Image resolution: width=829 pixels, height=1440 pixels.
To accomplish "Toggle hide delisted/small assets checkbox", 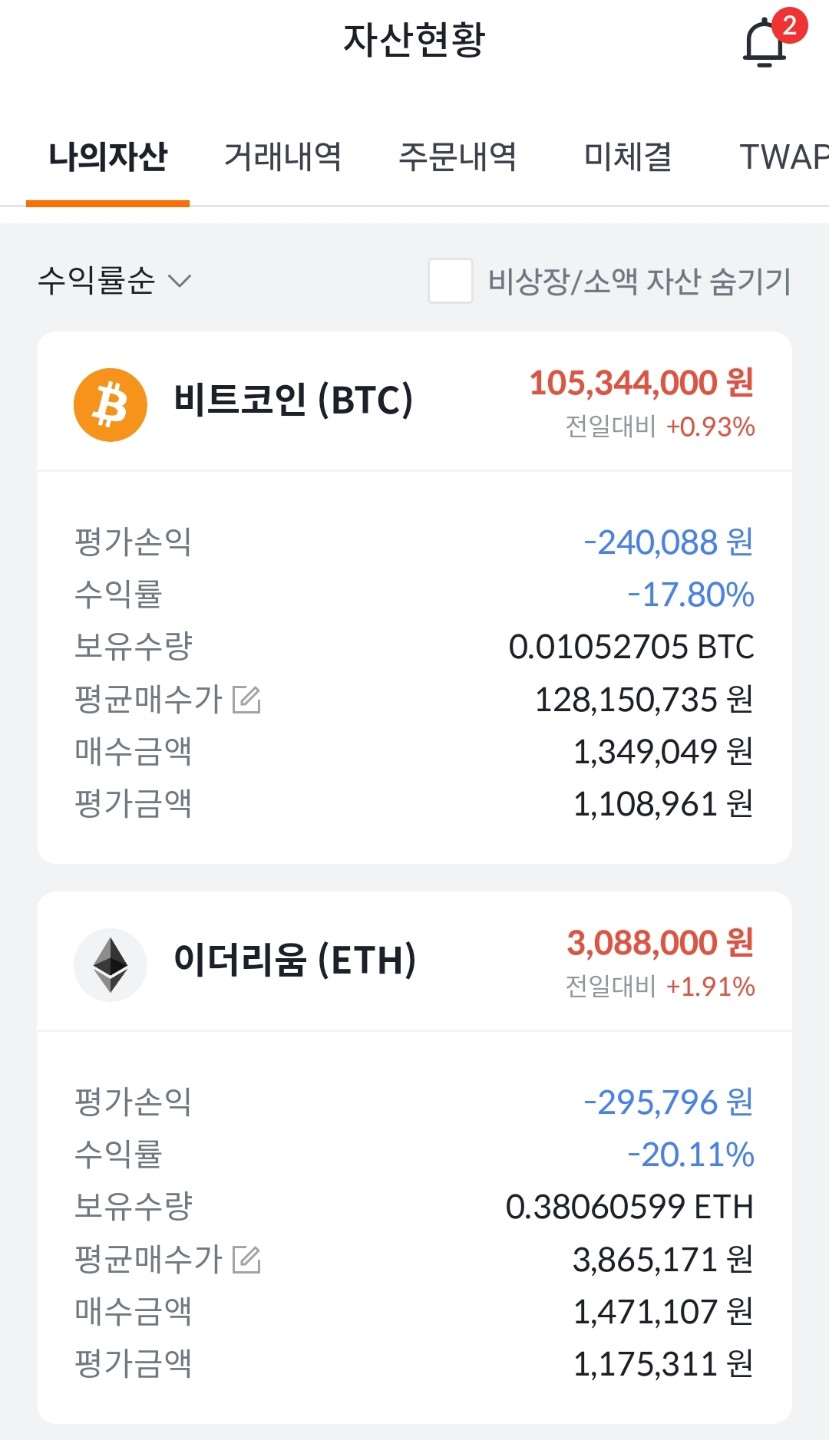I will click(450, 281).
